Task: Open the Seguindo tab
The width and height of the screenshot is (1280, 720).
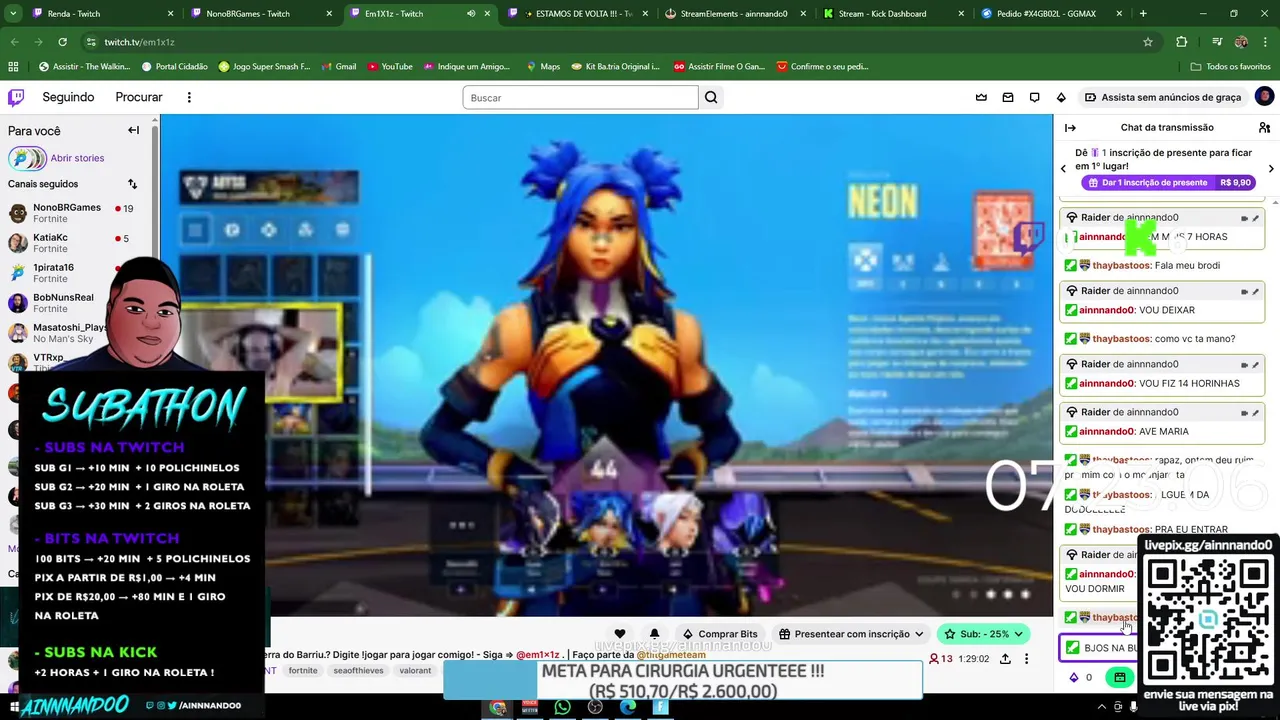Action: tap(68, 97)
